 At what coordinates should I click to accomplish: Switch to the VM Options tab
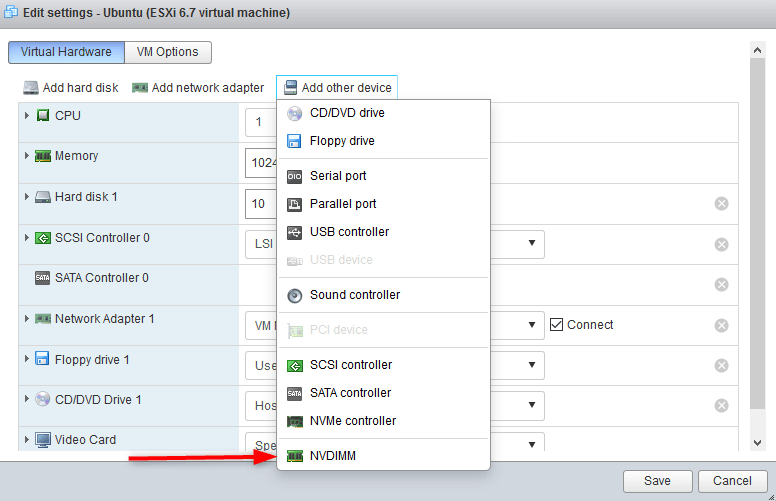[x=168, y=52]
